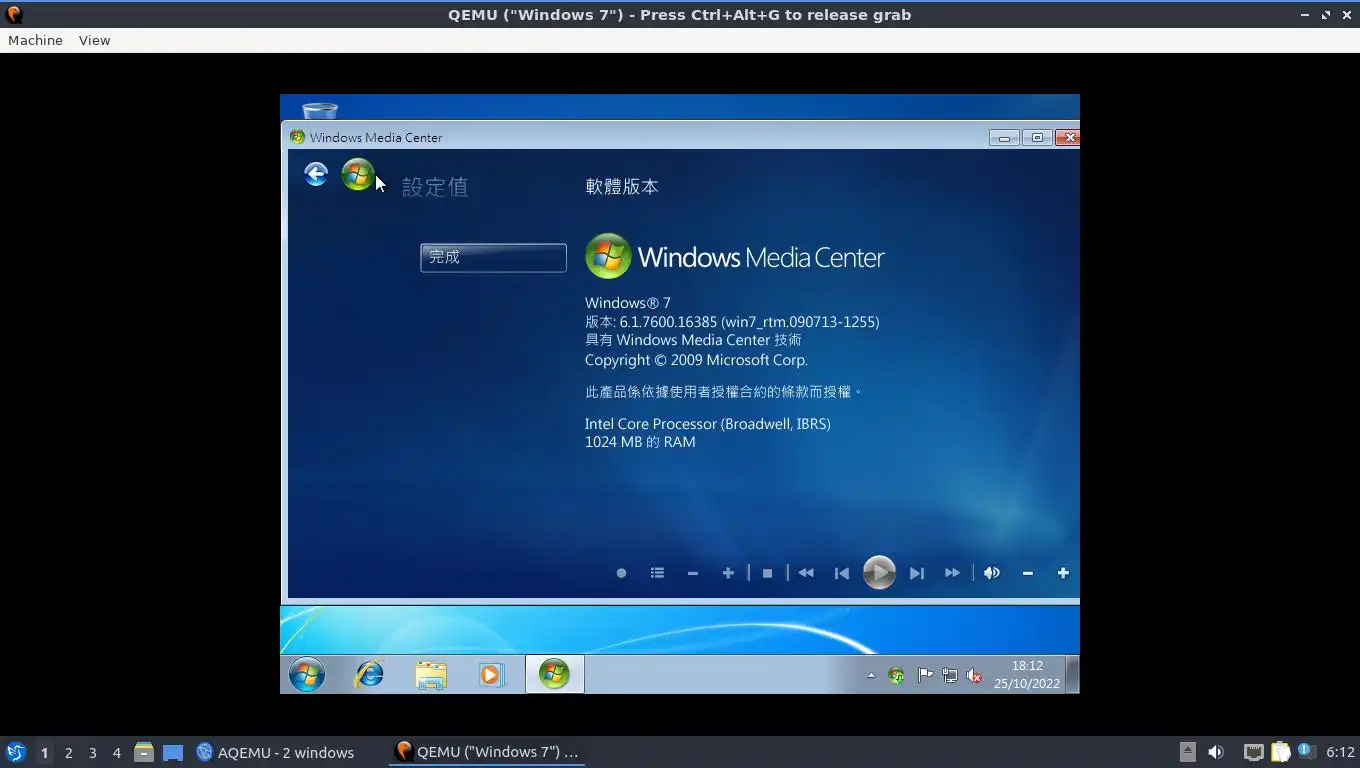Open clipboard manager icon in host panel
Screen dimensions: 1360x768
1281,752
